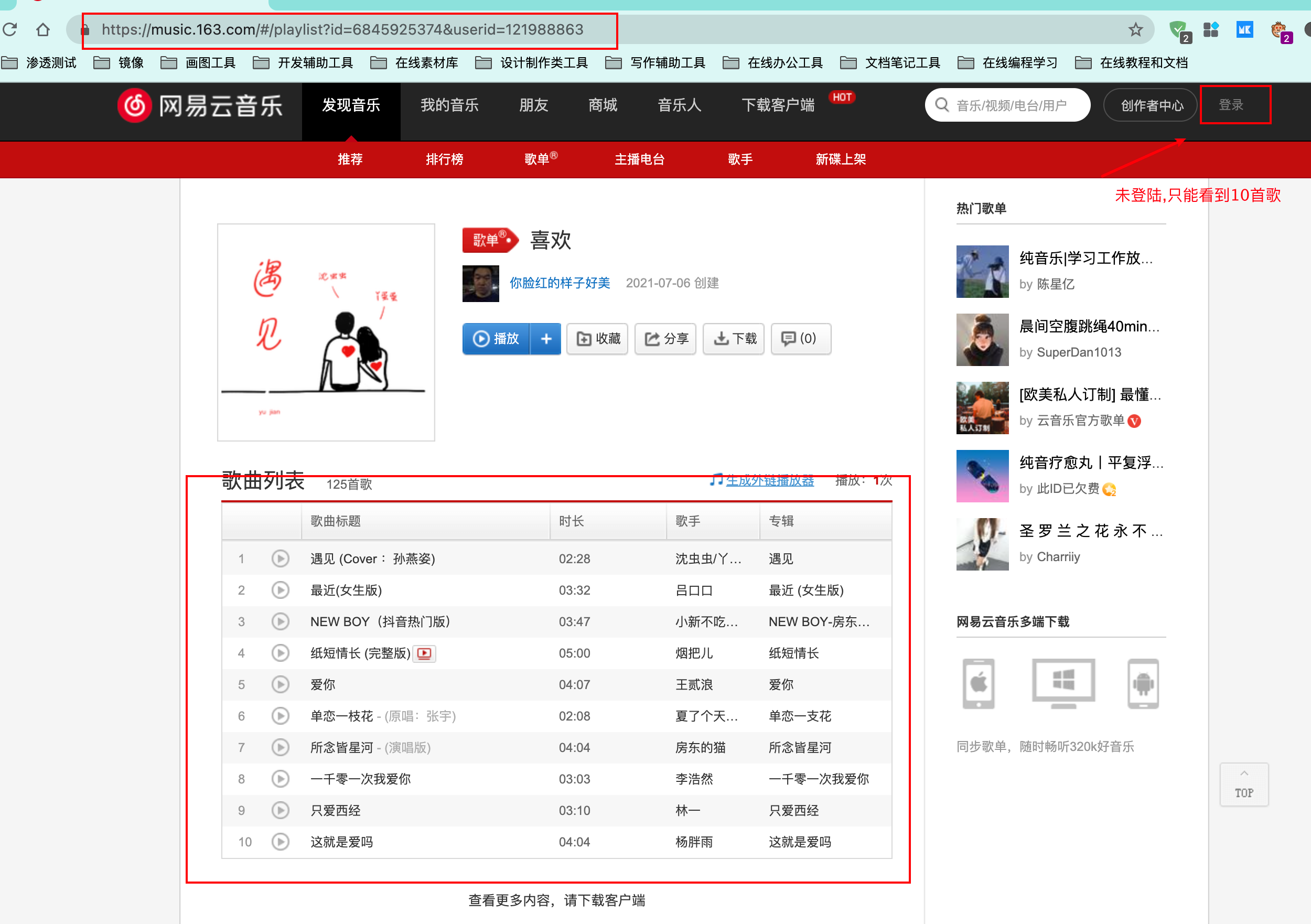
Task: Play song 1 遇见 with its play icon
Action: [280, 558]
